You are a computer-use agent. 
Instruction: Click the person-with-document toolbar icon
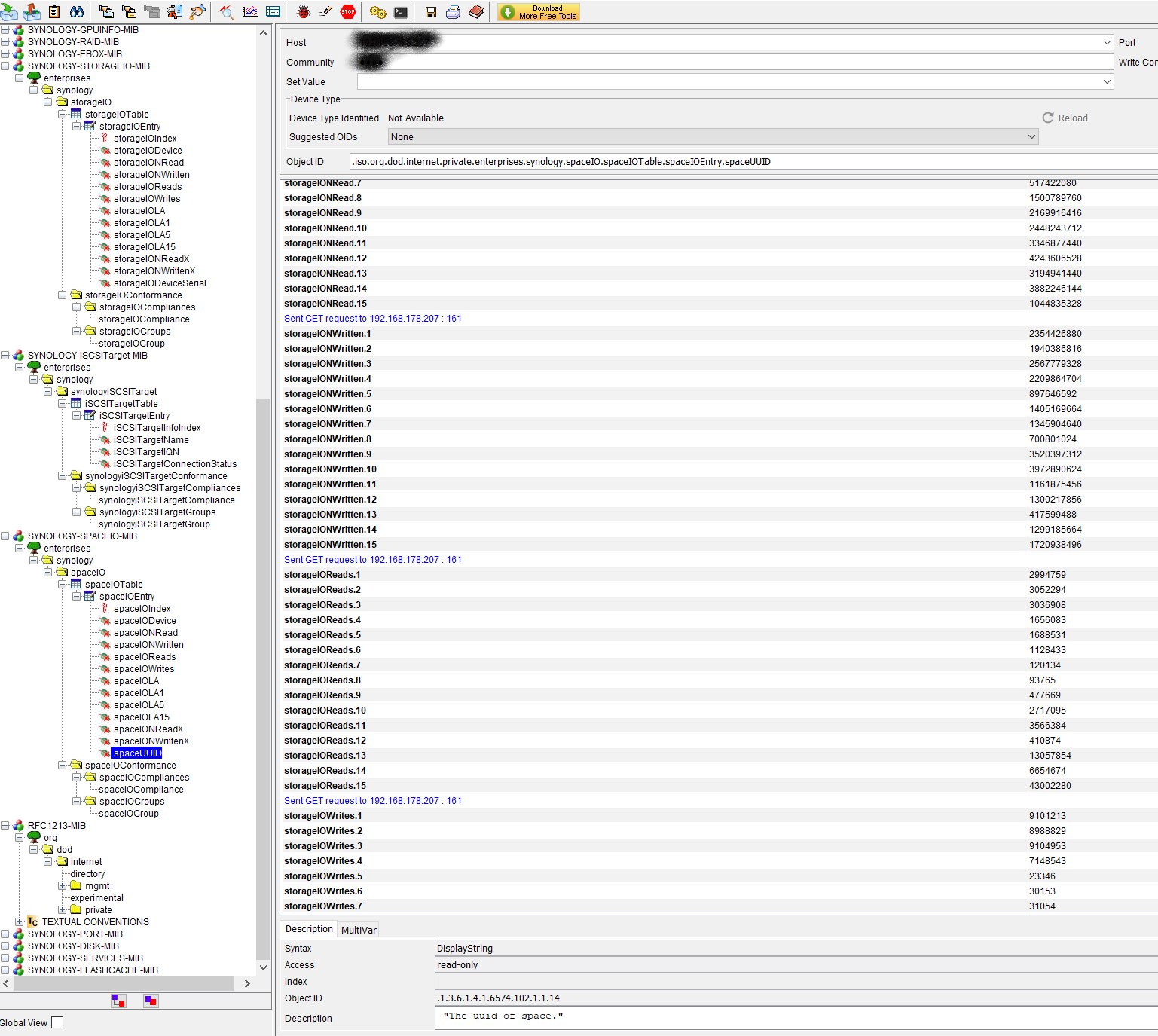(x=174, y=12)
